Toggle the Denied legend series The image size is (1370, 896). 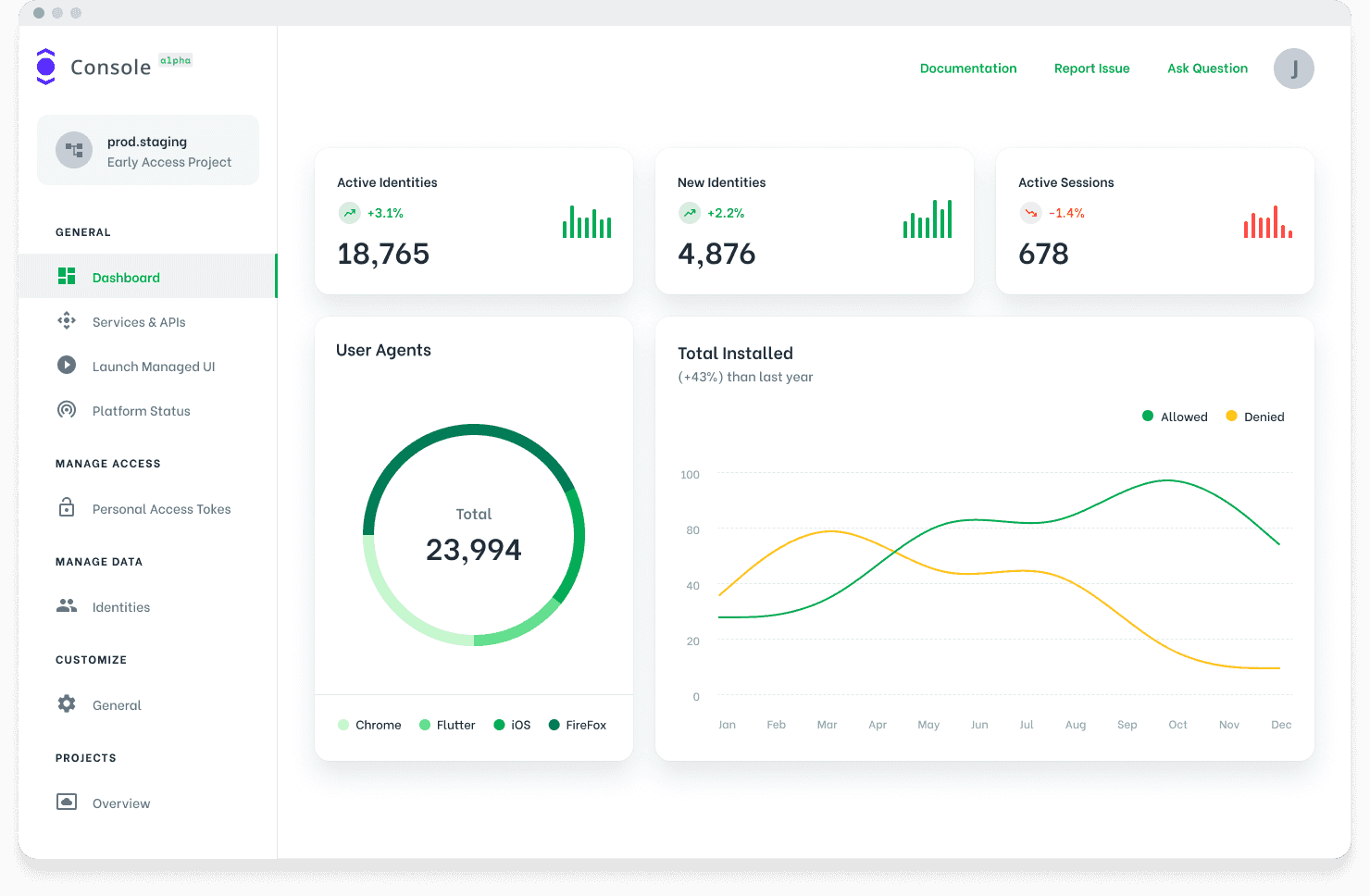1255,417
